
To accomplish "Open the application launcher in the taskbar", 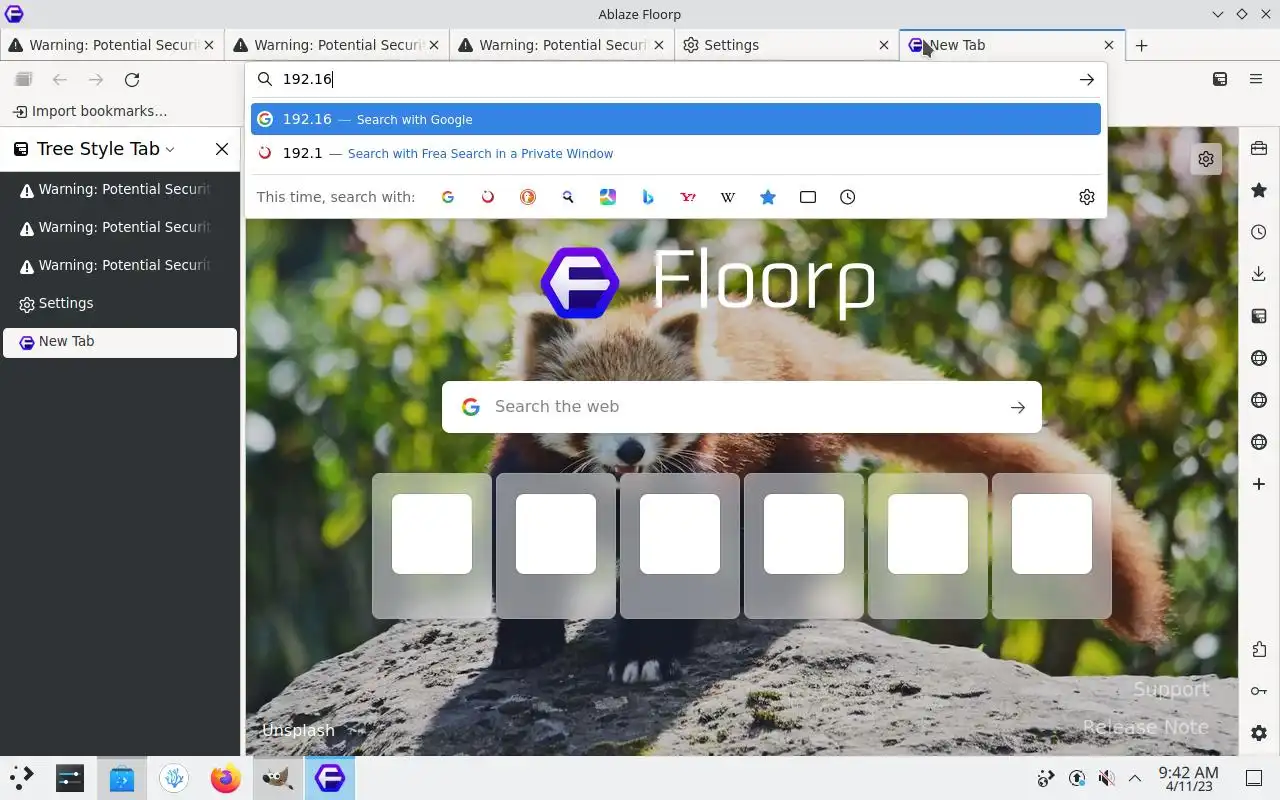I will pyautogui.click(x=22, y=777).
